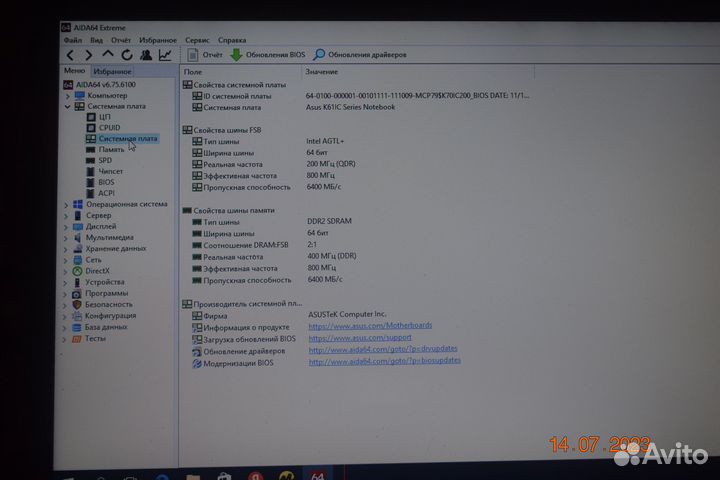The height and width of the screenshot is (480, 720).
Task: Open the Вид menu
Action: 96,40
